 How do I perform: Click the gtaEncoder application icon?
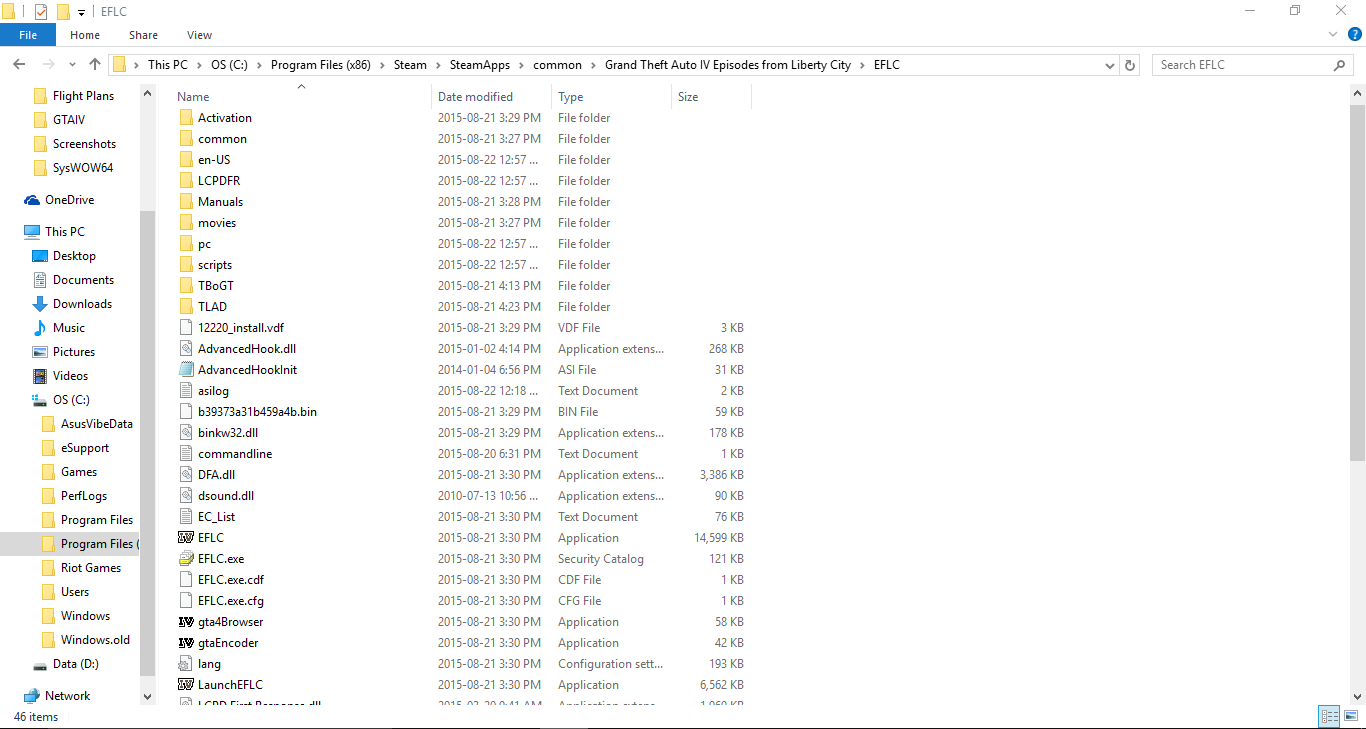coord(186,643)
